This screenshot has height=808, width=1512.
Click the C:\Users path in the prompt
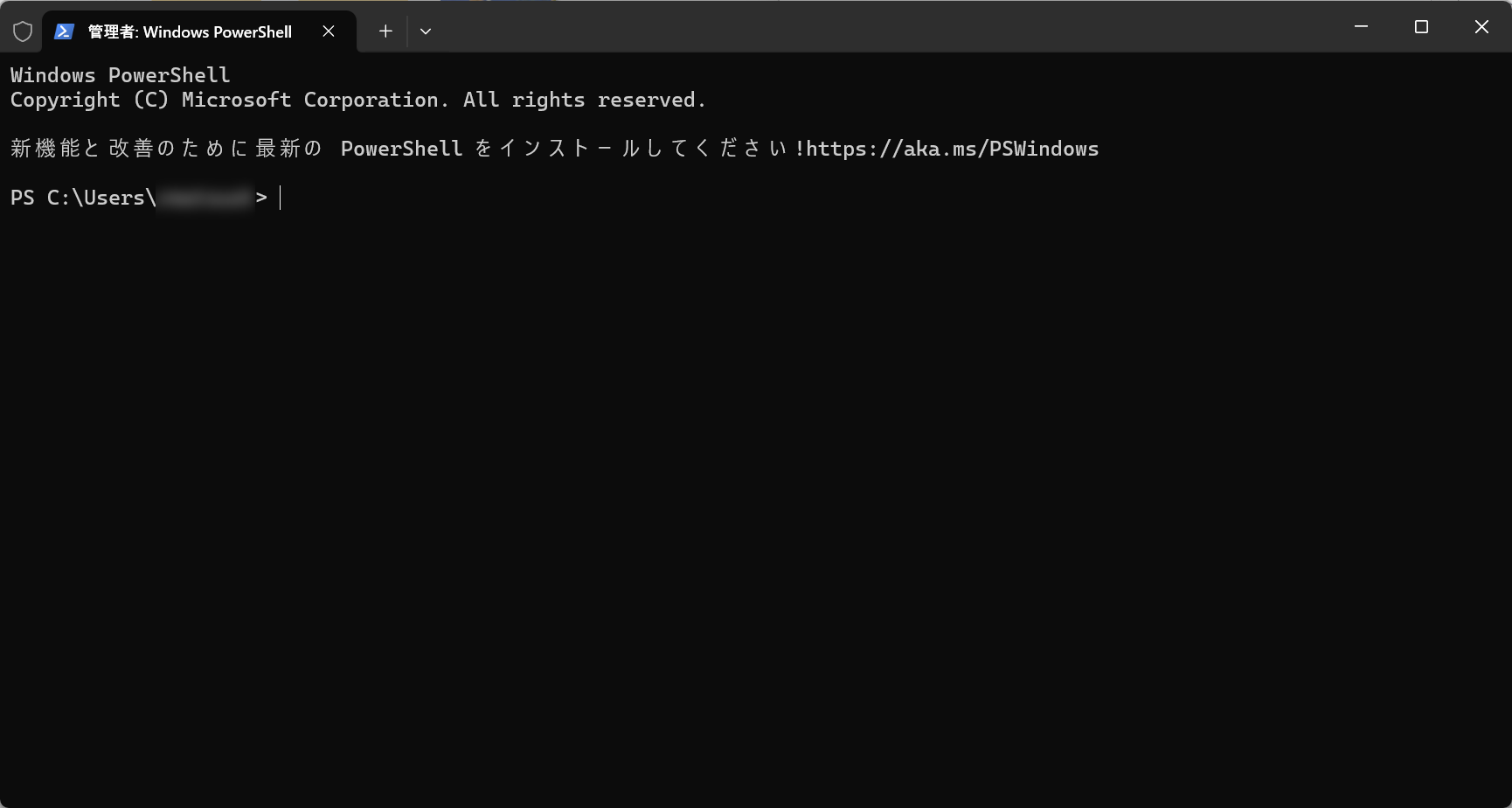[105, 198]
